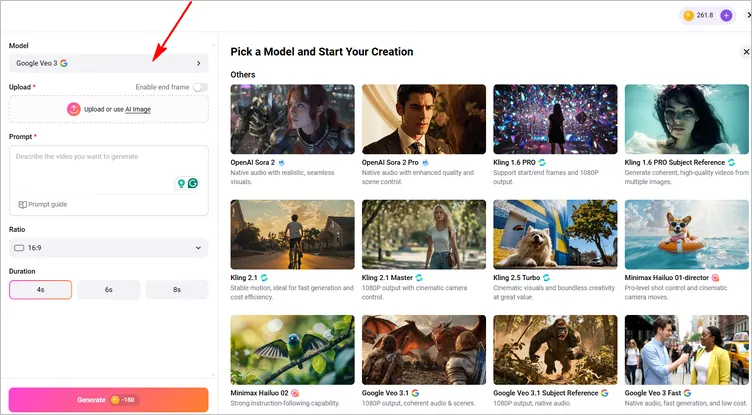
Task: Click the lightbulb prompt suggestion icon
Action: [181, 183]
